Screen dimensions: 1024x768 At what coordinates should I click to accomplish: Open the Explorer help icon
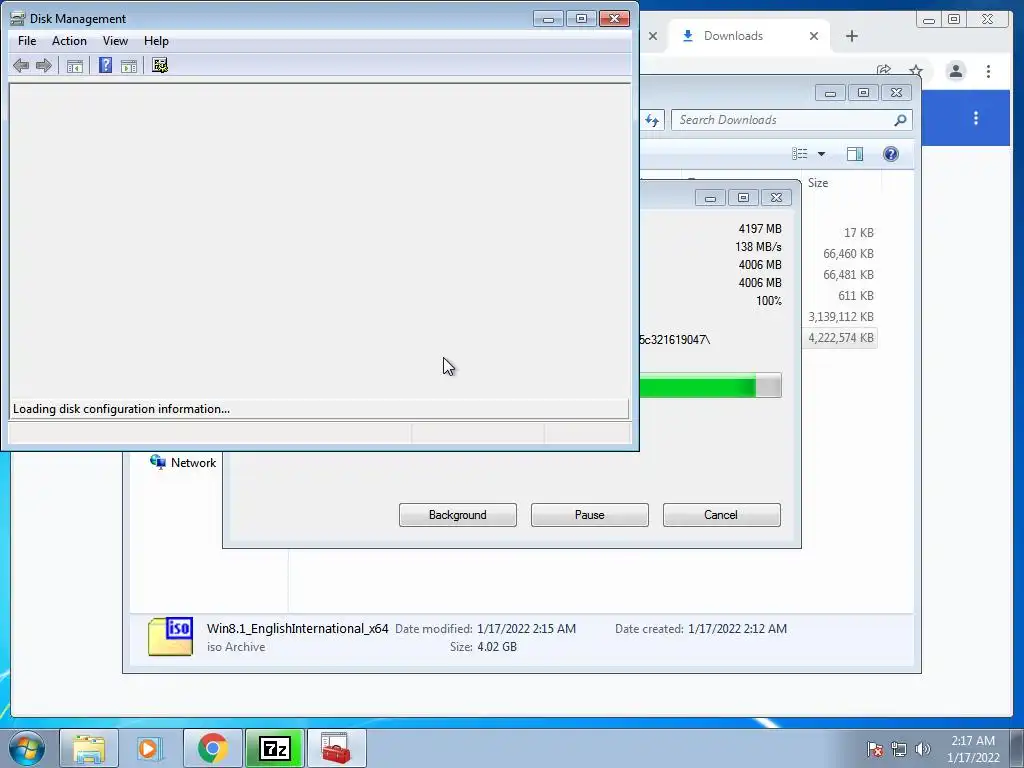[x=891, y=154]
